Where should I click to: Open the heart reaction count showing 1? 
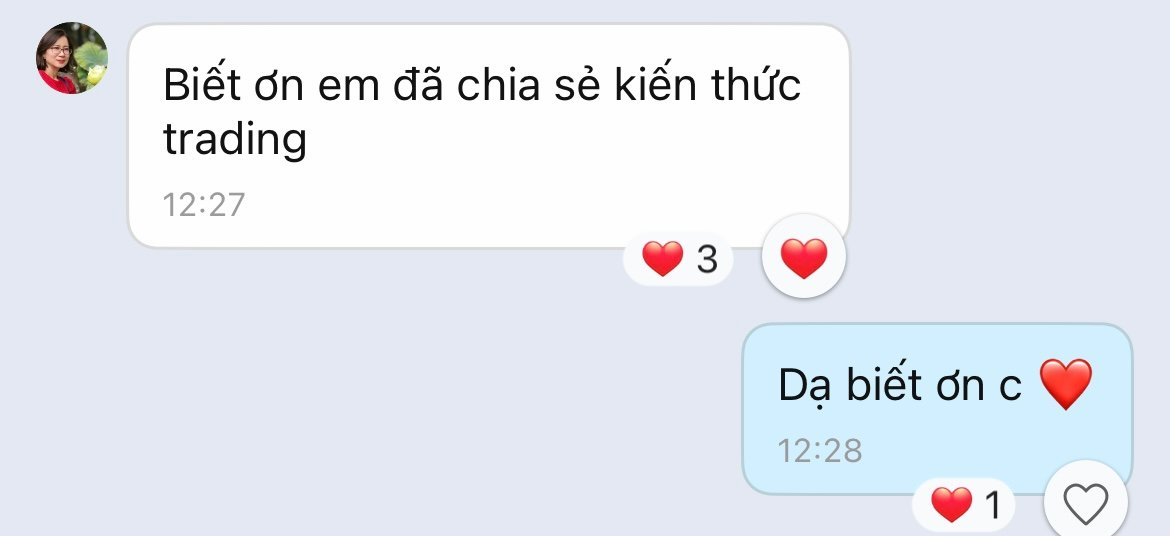(x=965, y=504)
